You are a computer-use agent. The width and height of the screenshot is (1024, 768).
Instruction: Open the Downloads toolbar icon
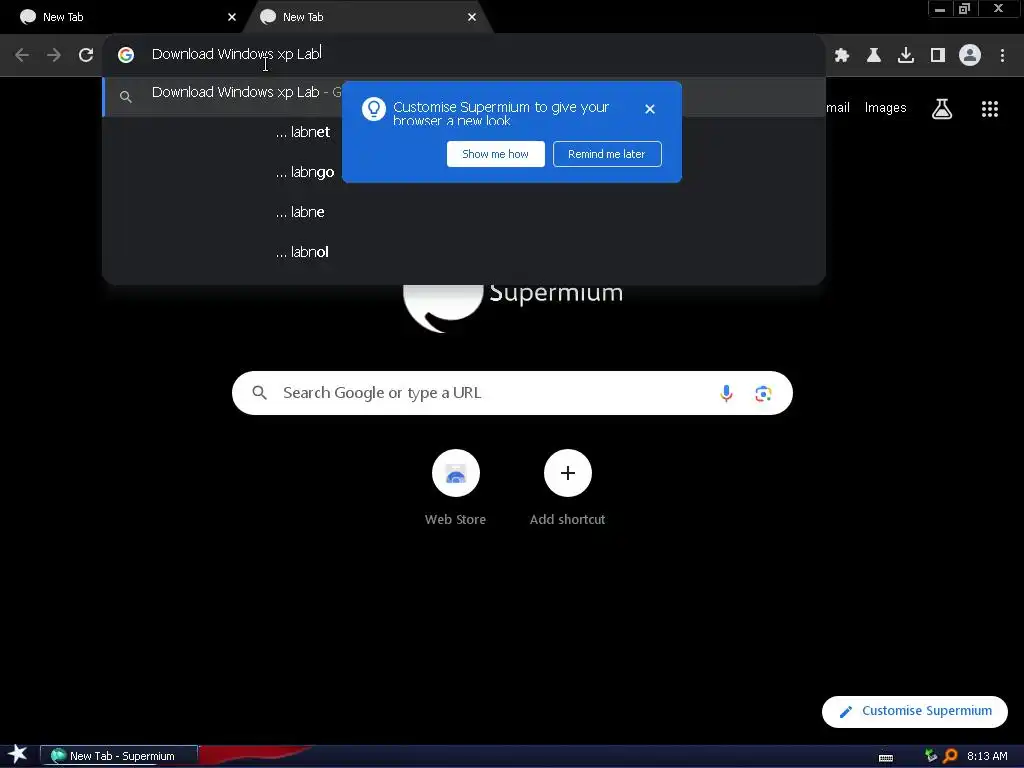tap(906, 55)
